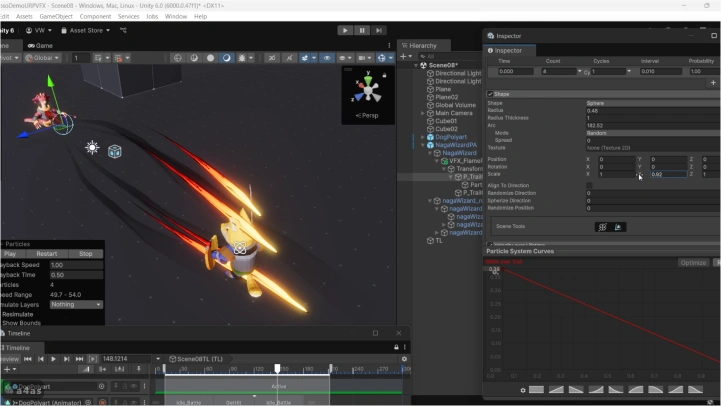Screen dimensions: 721x406
Task: Toggle the wireframe draw mode globe icon
Action: [178, 58]
